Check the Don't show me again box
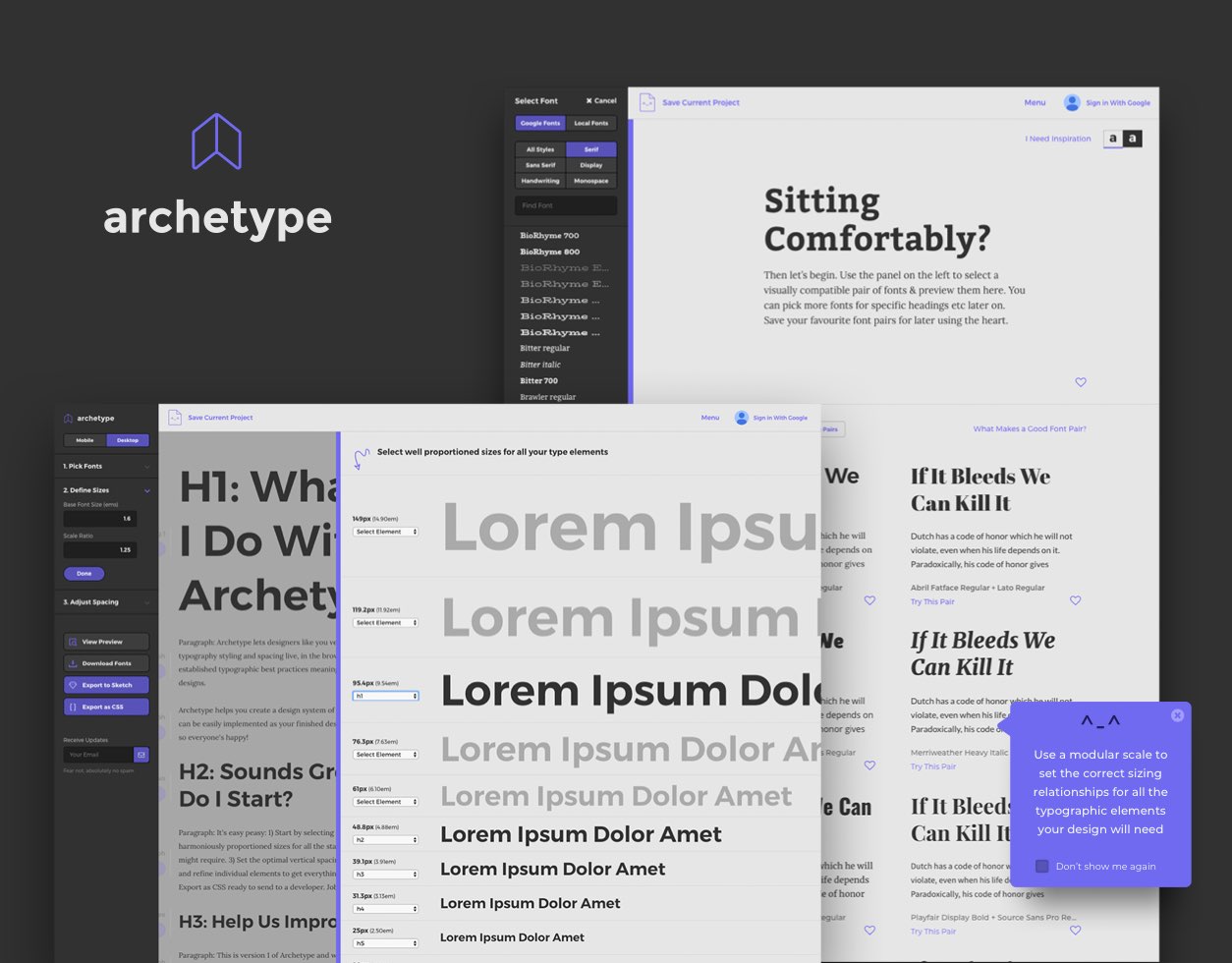Viewport: 1232px width, 963px height. 1042,866
